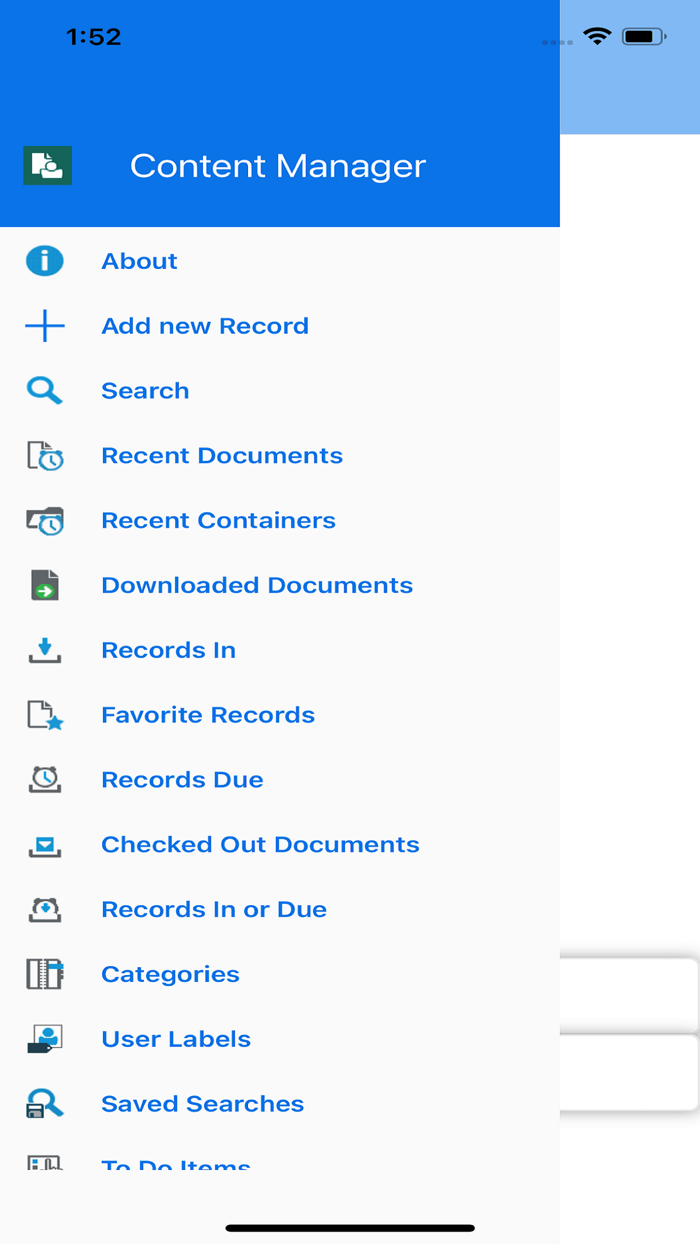Tap the About info icon
Screen dimensions: 700x1244
click(44, 260)
